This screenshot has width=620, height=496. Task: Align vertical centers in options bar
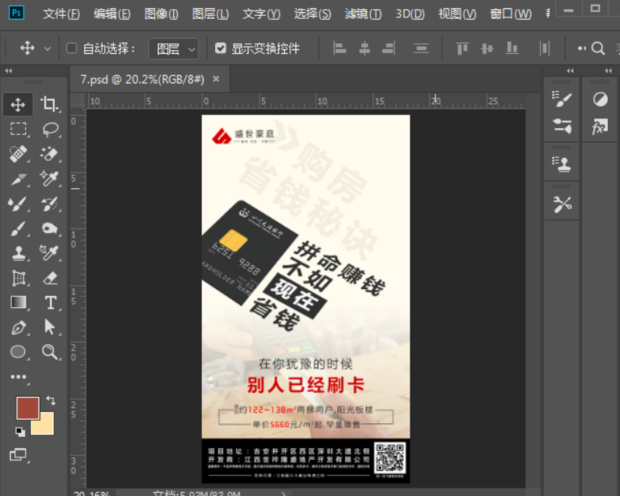click(487, 49)
